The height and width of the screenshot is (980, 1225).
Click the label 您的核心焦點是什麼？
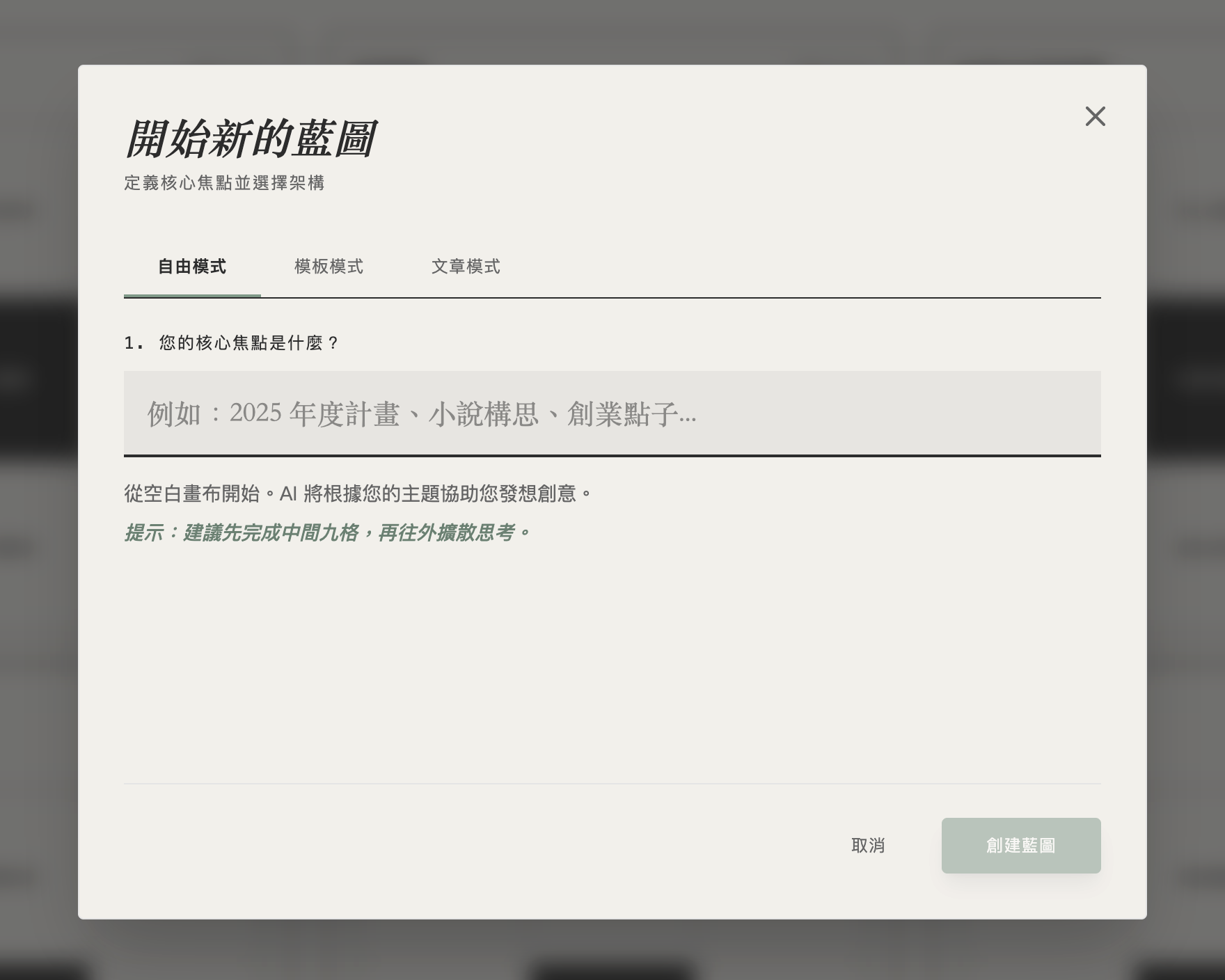248,343
